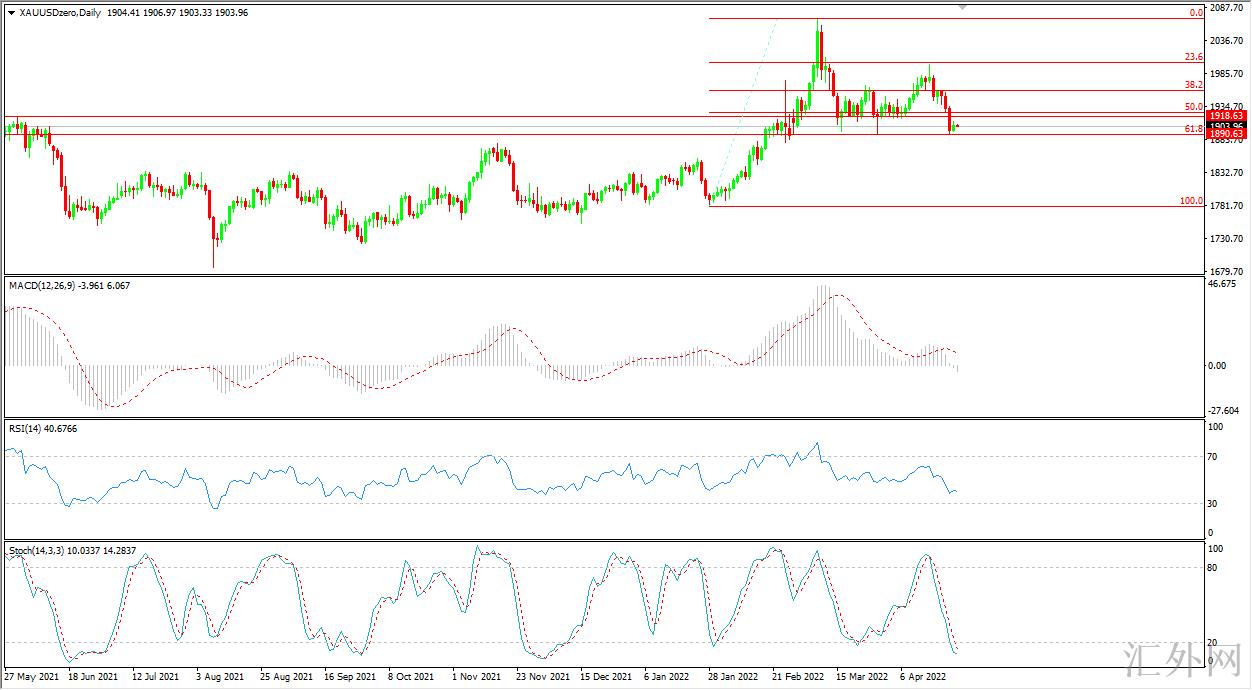Open the chart dropdown arrow before XAUUSDzero
1252x690 pixels.
[x=11, y=13]
